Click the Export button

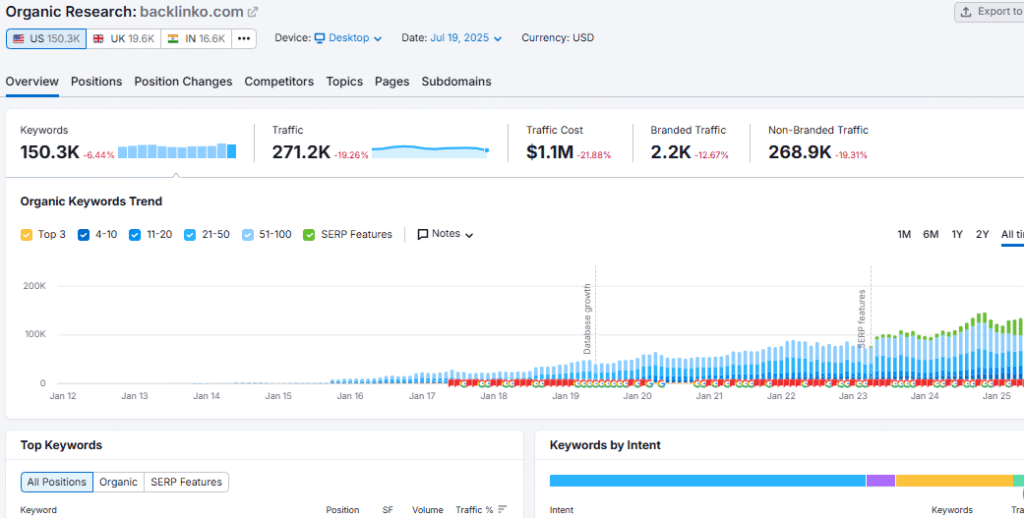989,12
